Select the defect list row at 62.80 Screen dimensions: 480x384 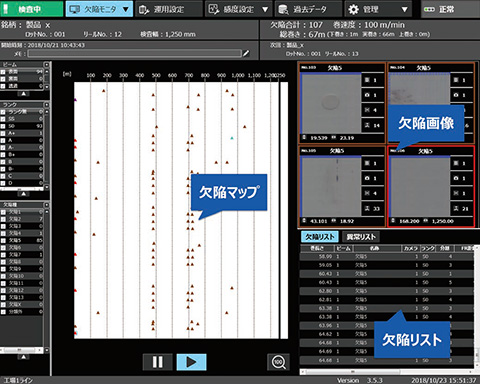pyautogui.click(x=387, y=291)
